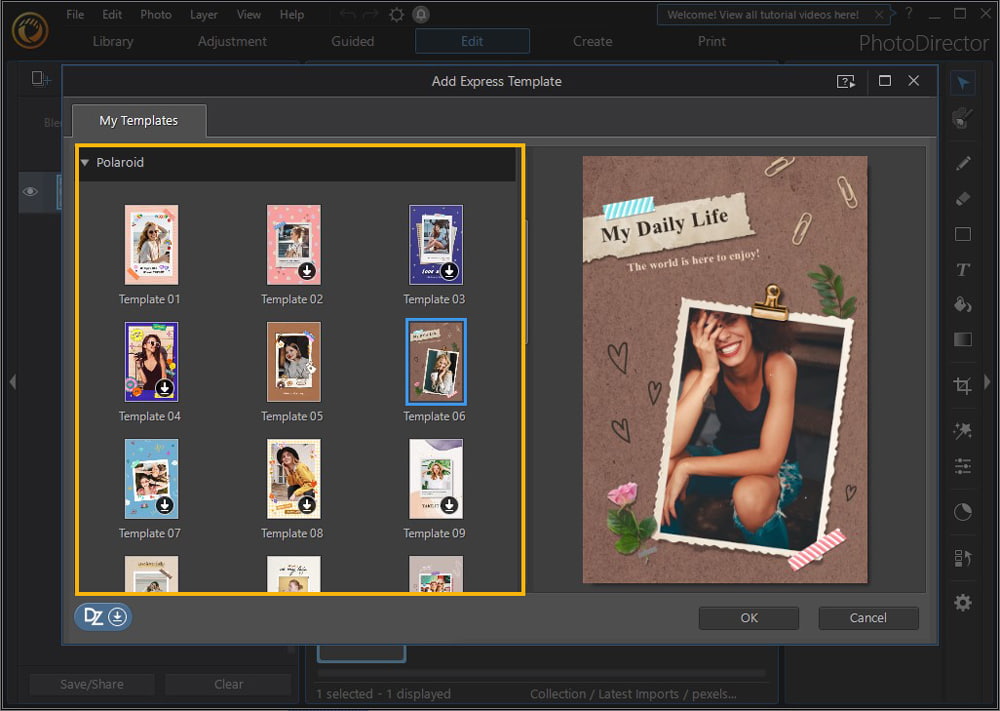Select the Template 03 thumbnail
This screenshot has width=1000, height=711.
tap(434, 244)
